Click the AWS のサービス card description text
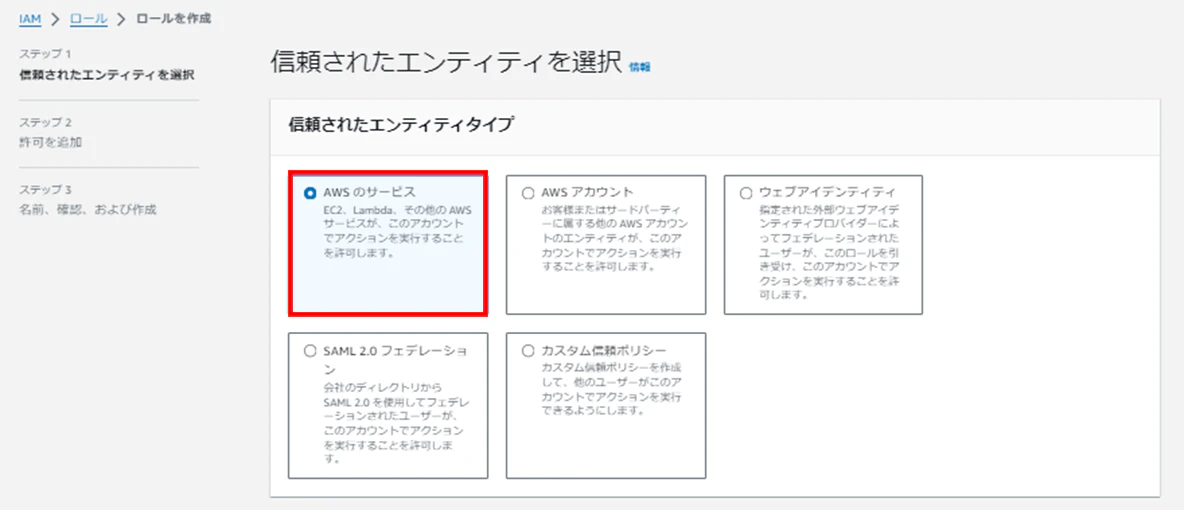Viewport: 1184px width, 510px height. click(x=397, y=231)
